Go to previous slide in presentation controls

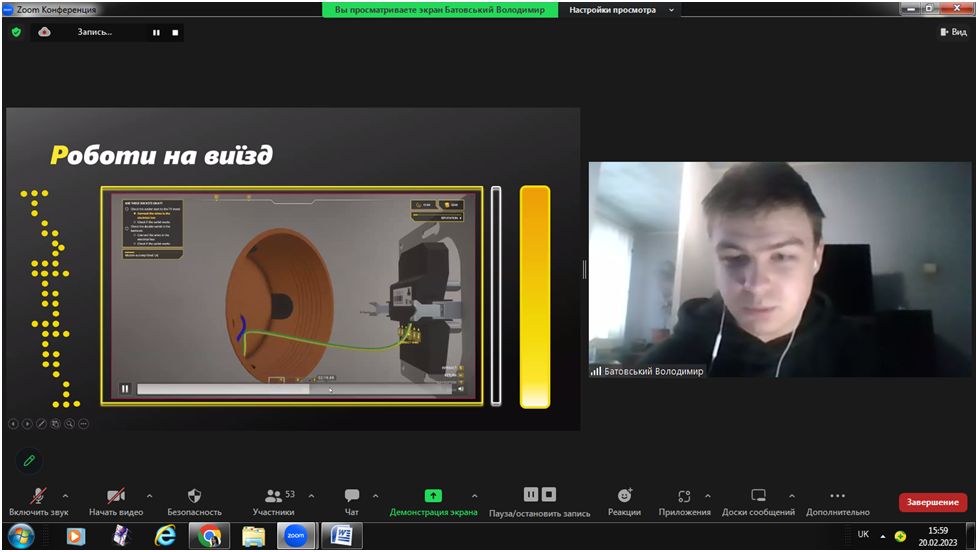click(x=13, y=424)
